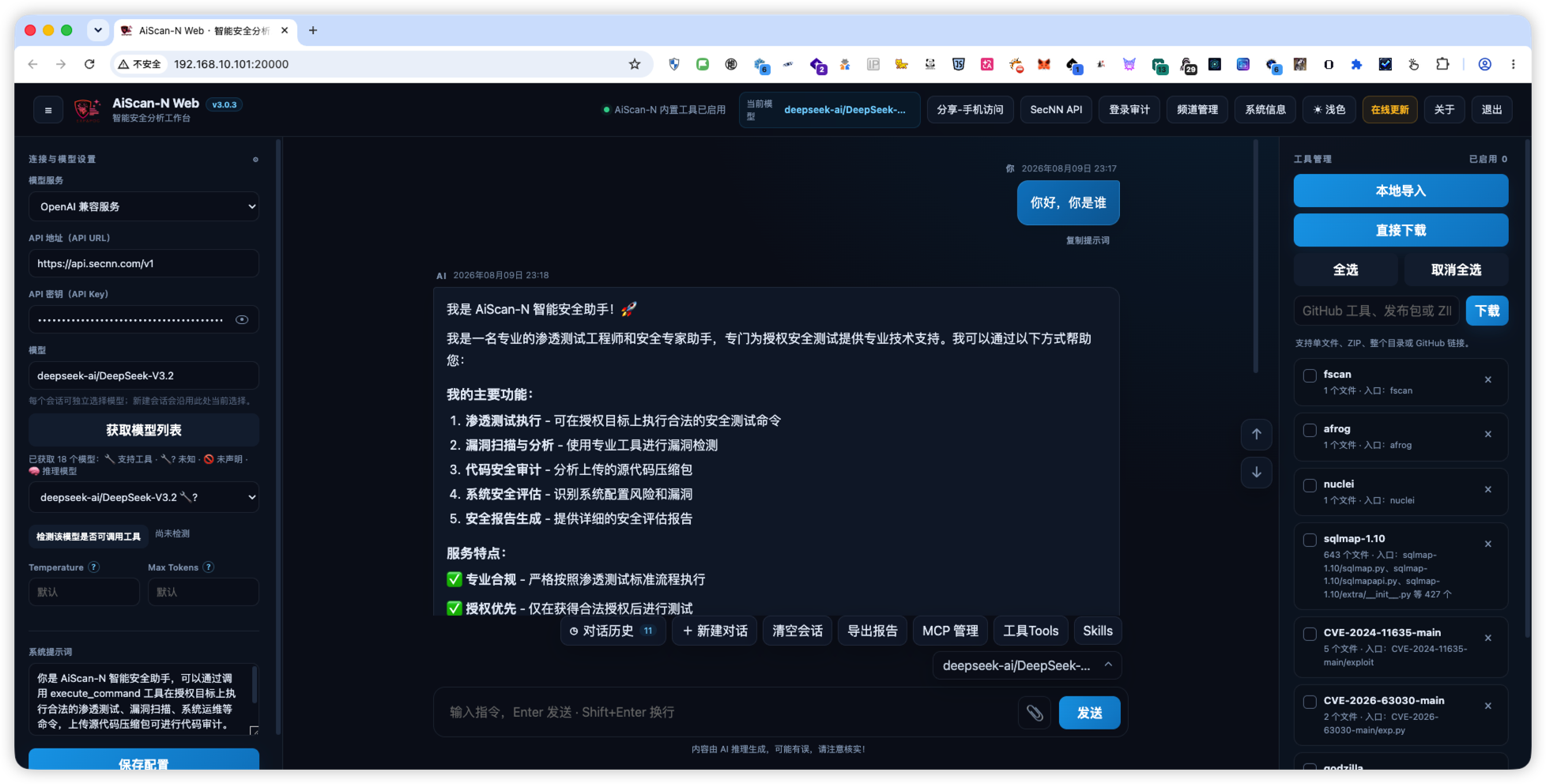This screenshot has height=784, width=1546.
Task: Open MCP 管理
Action: 950,631
